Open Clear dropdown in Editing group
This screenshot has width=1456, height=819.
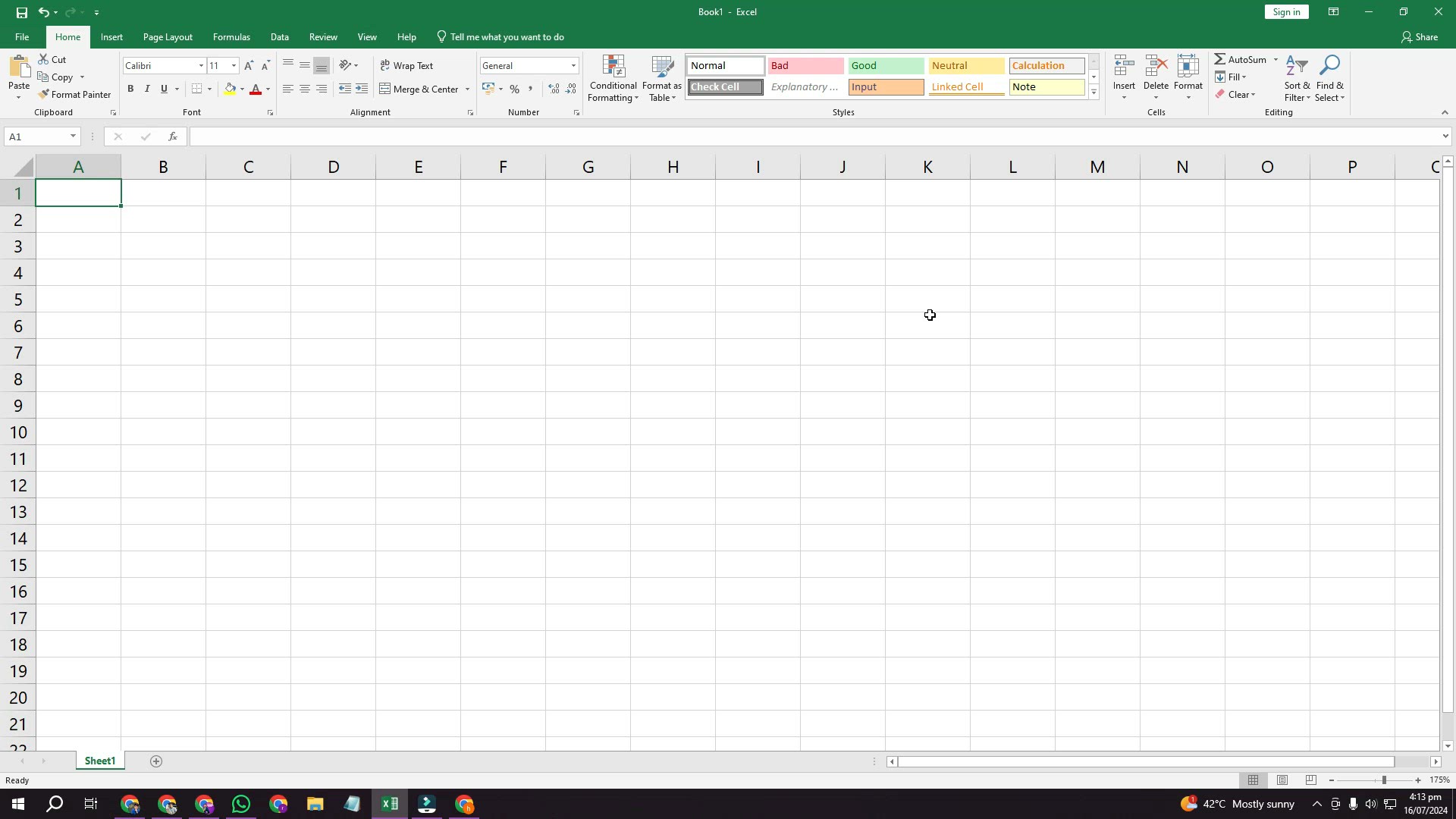coord(1236,95)
